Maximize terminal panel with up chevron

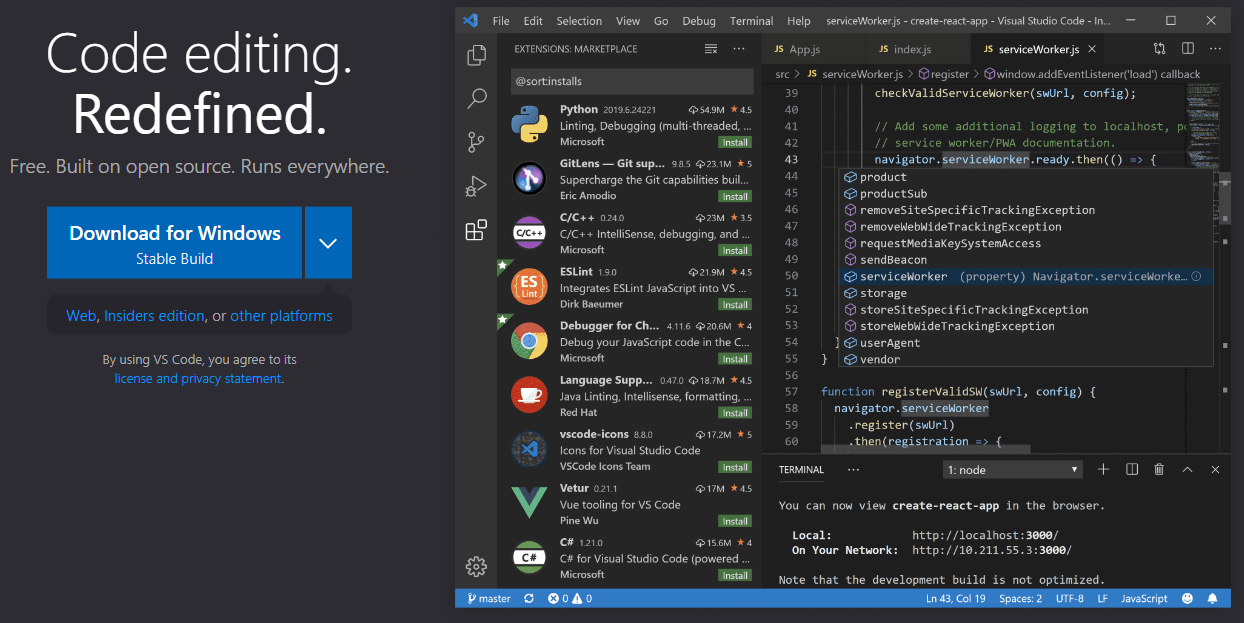point(1187,469)
